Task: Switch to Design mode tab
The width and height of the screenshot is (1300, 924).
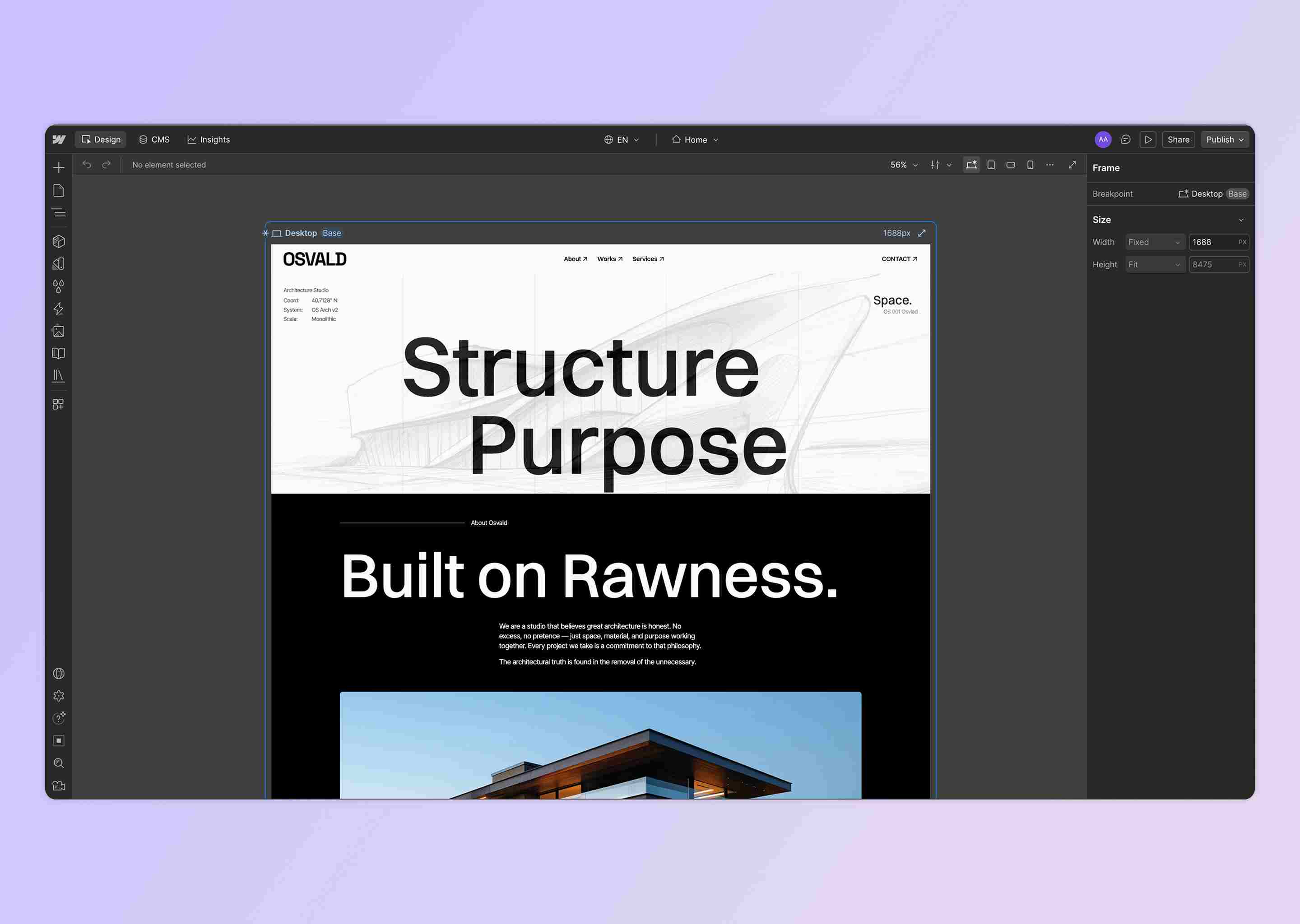Action: pos(101,139)
